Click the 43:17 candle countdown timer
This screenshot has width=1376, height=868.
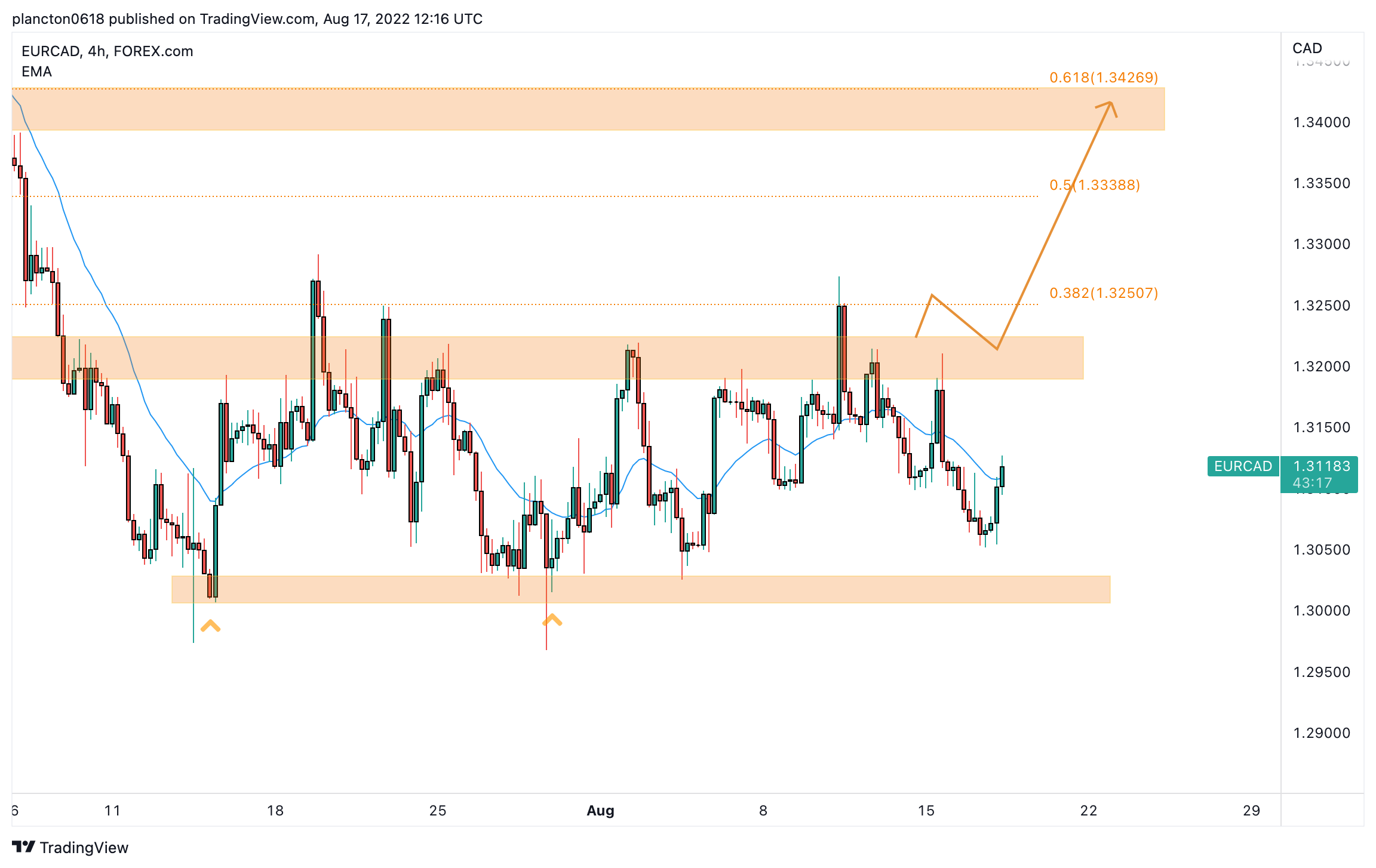(x=1312, y=483)
